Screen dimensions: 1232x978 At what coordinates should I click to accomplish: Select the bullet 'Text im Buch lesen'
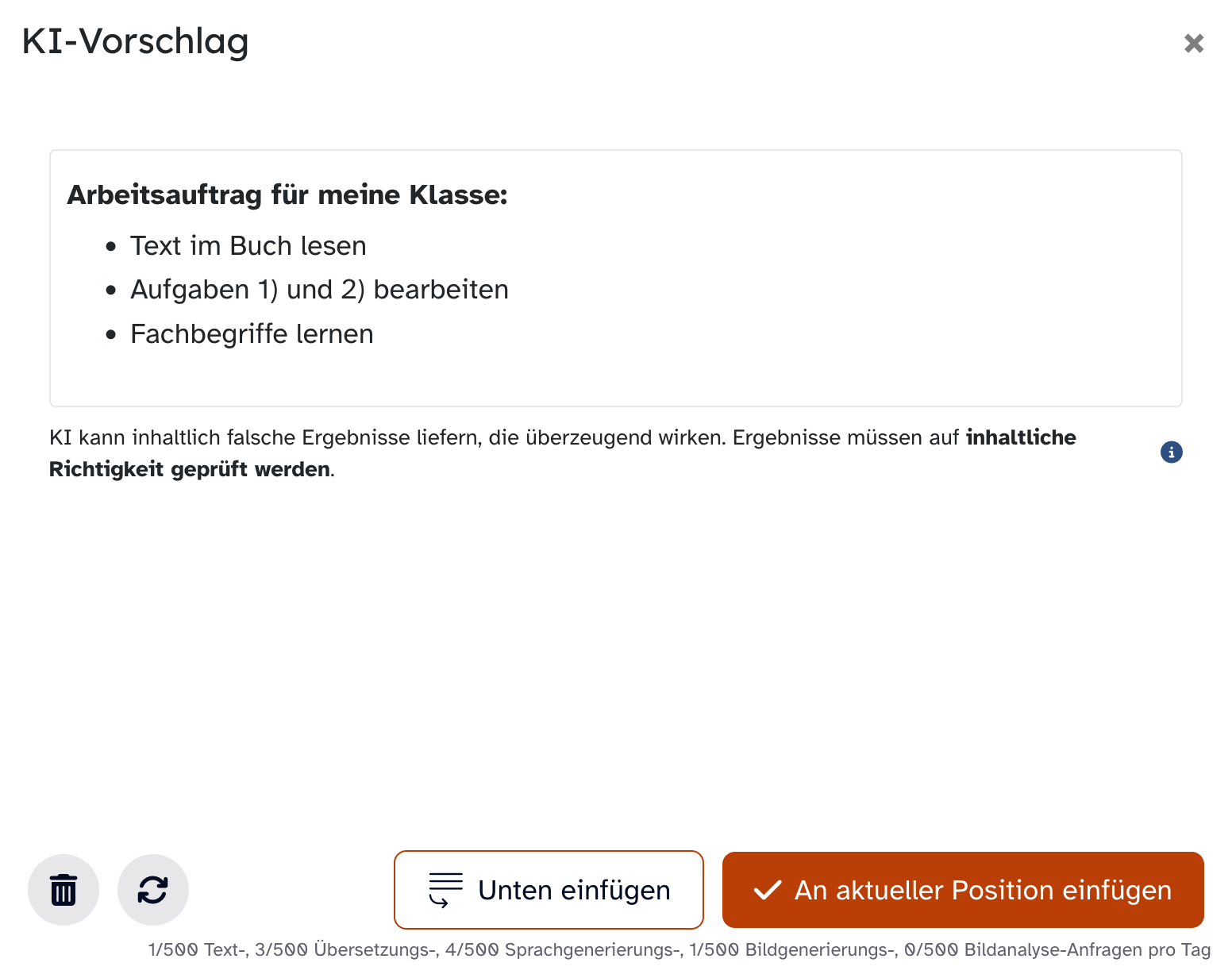[x=248, y=246]
